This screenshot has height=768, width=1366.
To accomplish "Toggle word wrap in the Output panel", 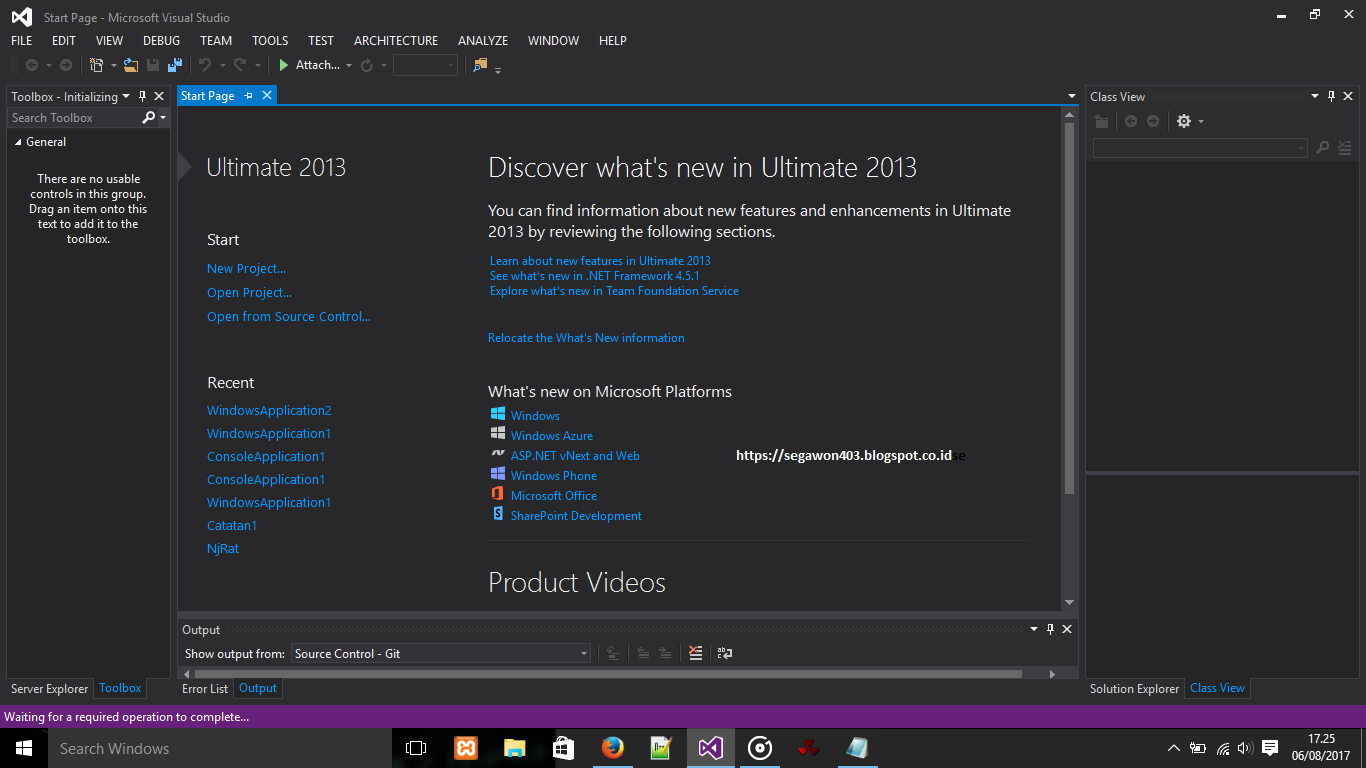I will [x=725, y=653].
